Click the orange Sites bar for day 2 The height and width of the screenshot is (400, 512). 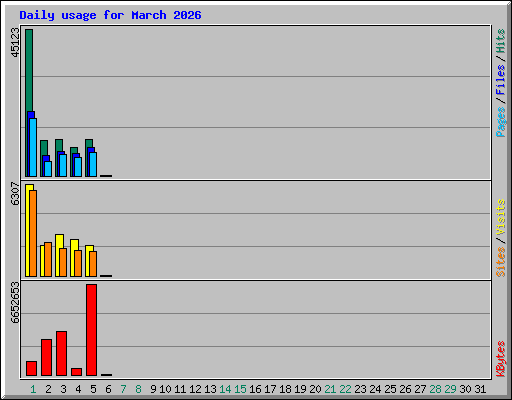click(x=48, y=259)
